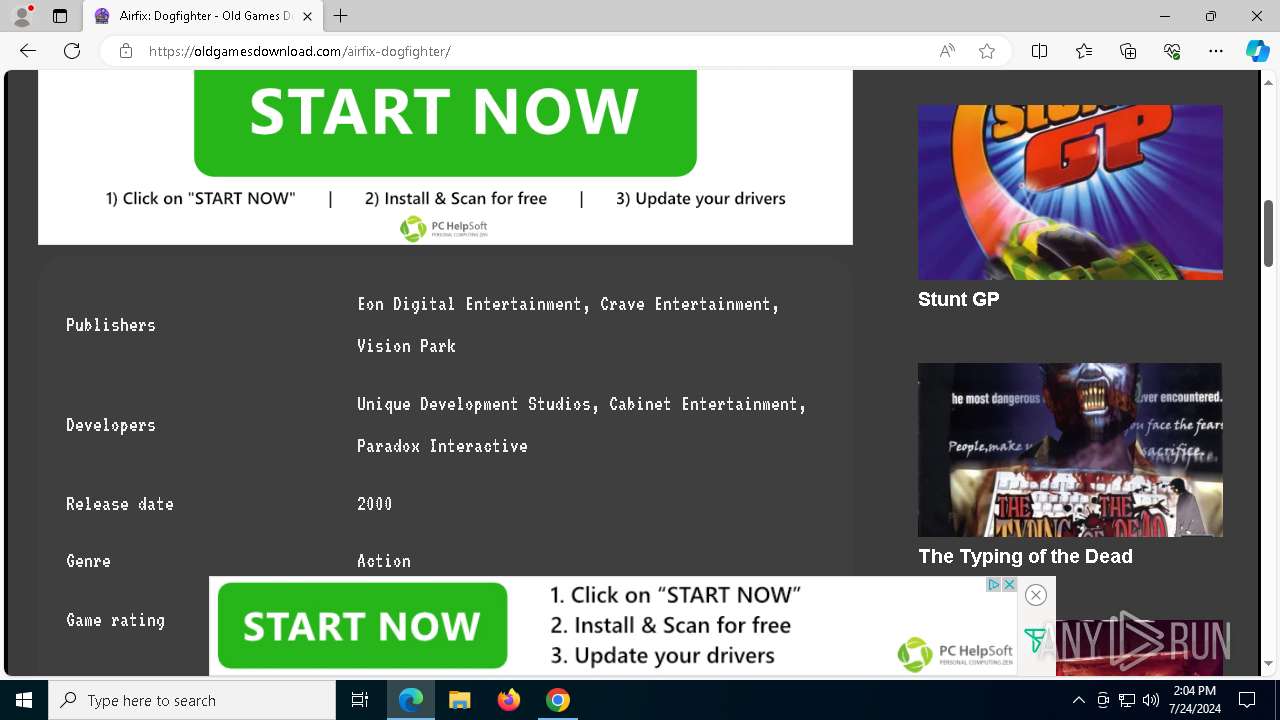The image size is (1280, 720).
Task: Click START NOW in bottom ad
Action: coord(362,626)
